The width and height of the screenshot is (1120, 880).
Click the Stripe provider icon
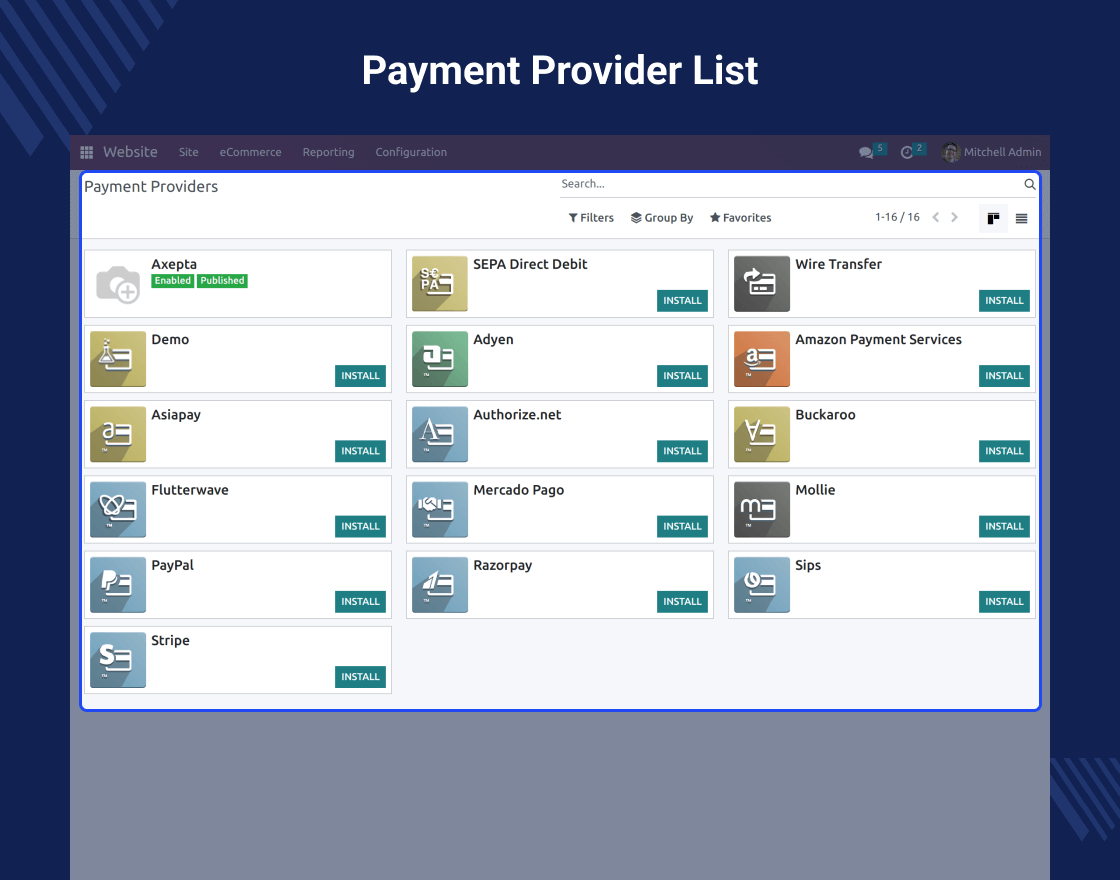[118, 660]
